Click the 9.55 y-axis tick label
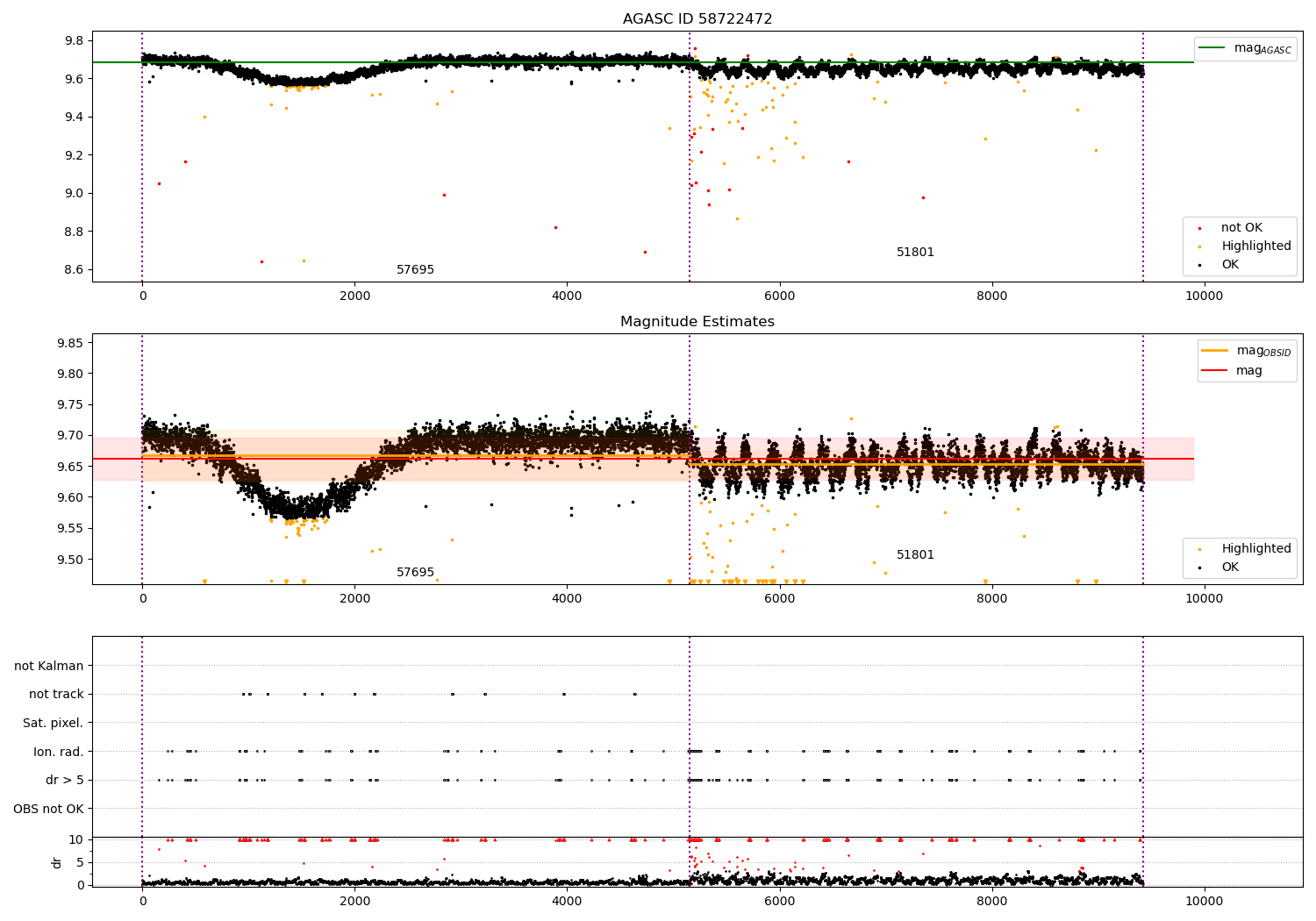 coord(69,529)
